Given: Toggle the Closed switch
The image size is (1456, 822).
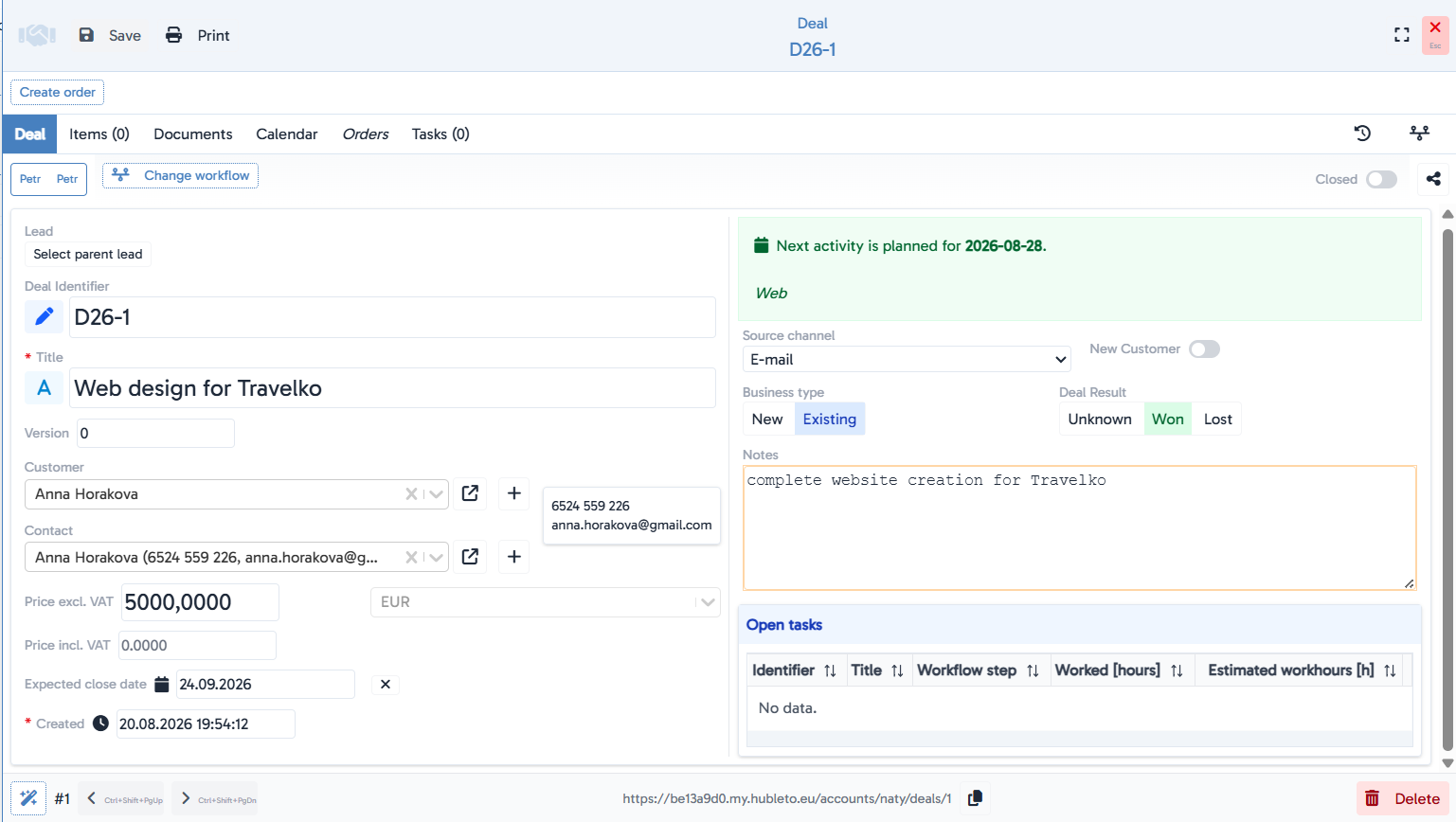Looking at the screenshot, I should [1382, 179].
